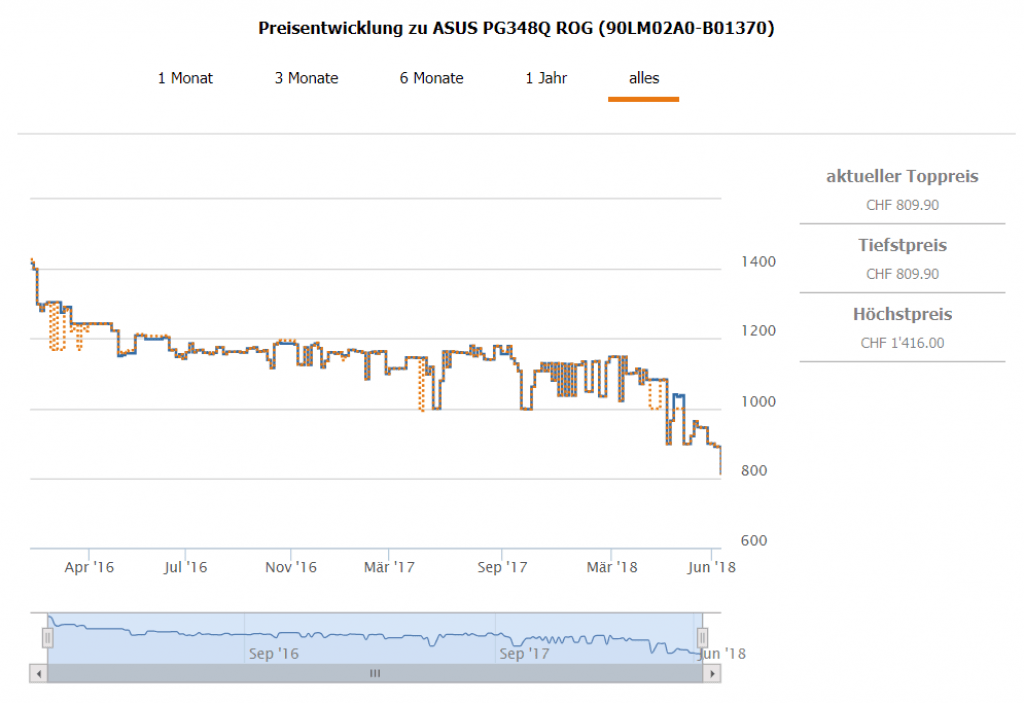
Task: Click the Jul '16 axis label
Action: click(x=185, y=567)
